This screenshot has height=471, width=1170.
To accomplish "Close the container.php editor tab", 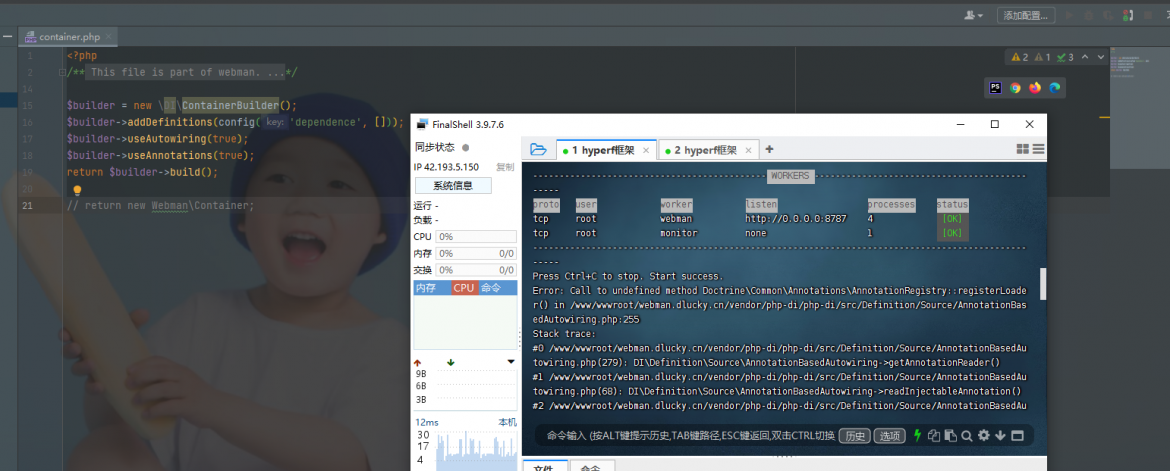I will pyautogui.click(x=109, y=36).
